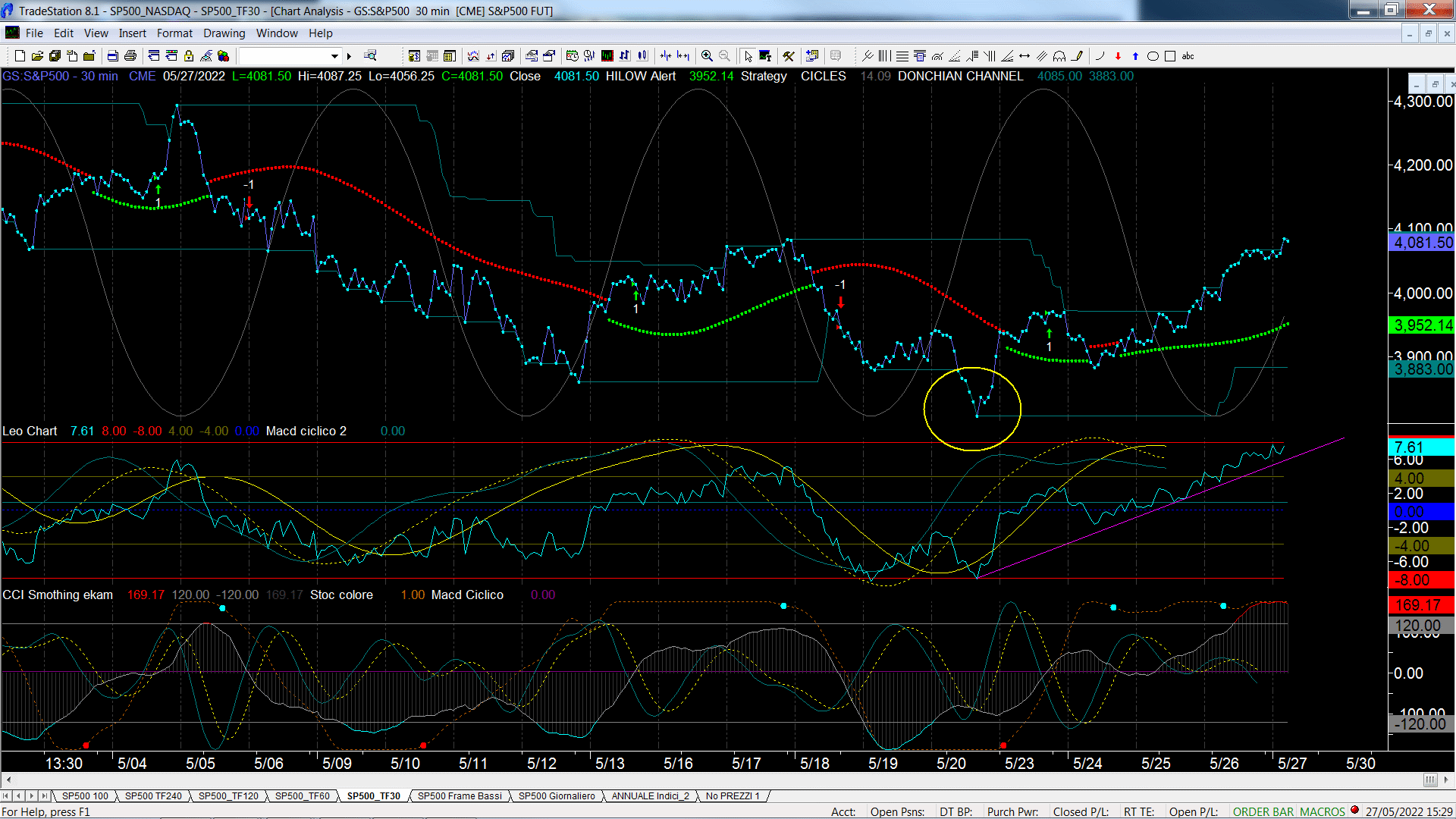1456x819 pixels.
Task: Click the colored cubes toolbar icon
Action: tap(223, 55)
